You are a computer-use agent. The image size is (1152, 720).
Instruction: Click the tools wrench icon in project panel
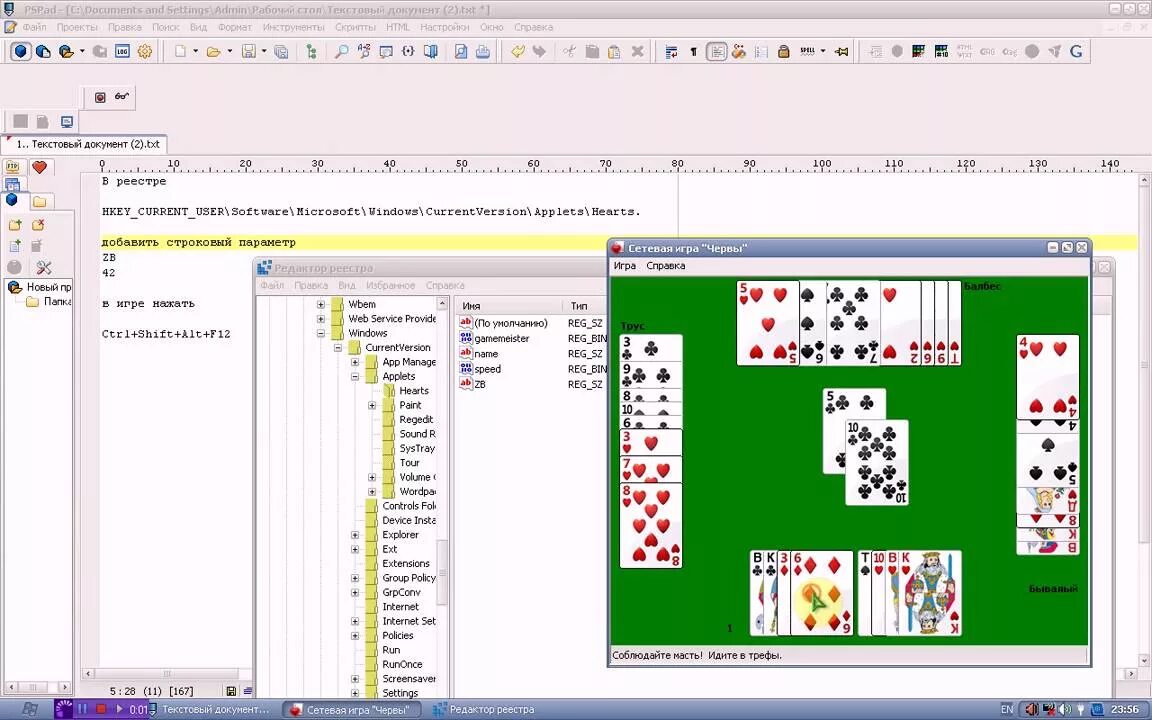pyautogui.click(x=43, y=267)
